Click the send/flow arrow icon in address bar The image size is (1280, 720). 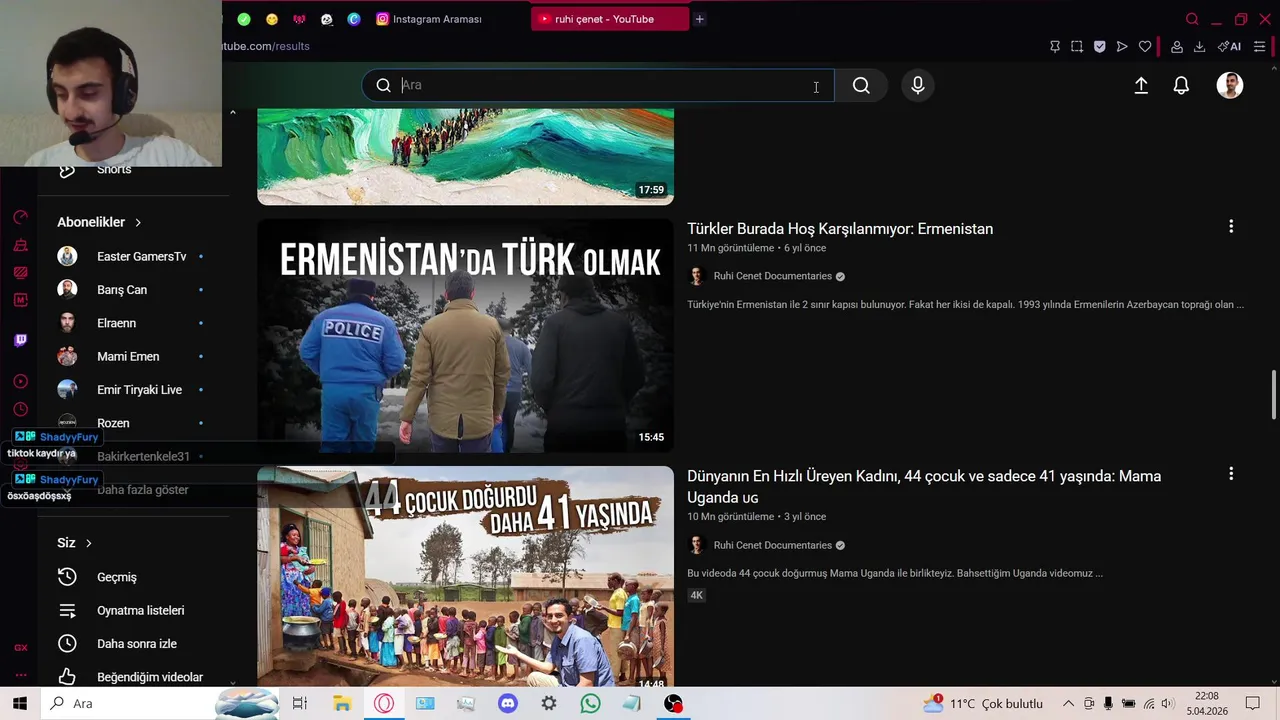(1122, 46)
